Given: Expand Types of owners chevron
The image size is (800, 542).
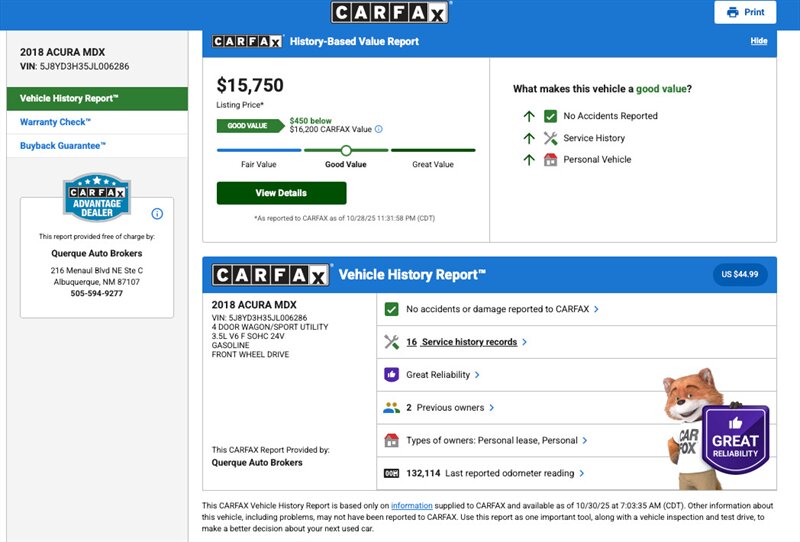Looking at the screenshot, I should click(x=585, y=440).
